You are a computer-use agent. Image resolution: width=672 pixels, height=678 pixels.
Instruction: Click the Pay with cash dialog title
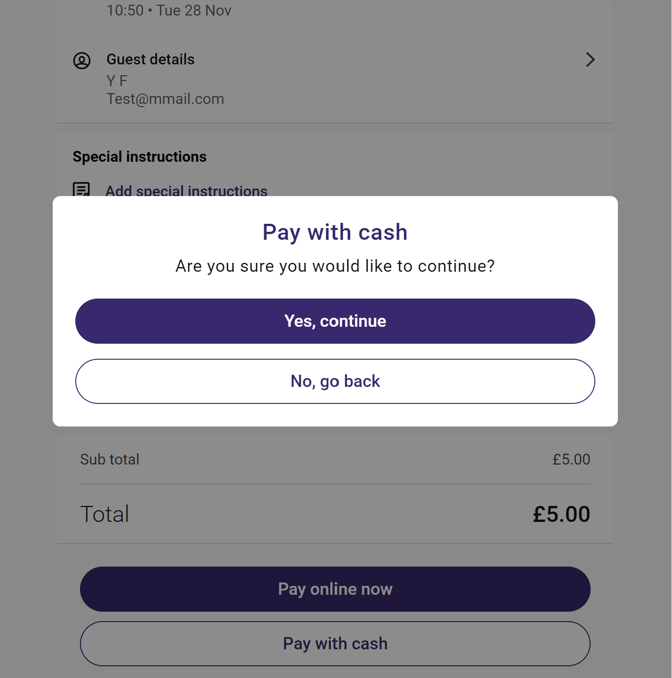(x=335, y=232)
